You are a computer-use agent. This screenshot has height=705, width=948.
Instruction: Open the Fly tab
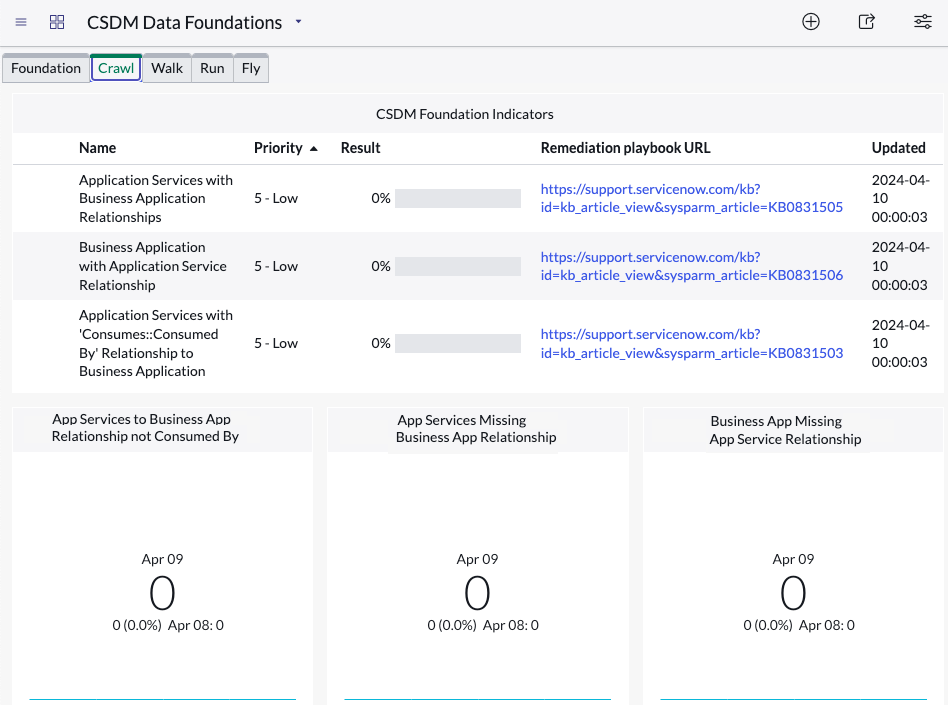(251, 68)
